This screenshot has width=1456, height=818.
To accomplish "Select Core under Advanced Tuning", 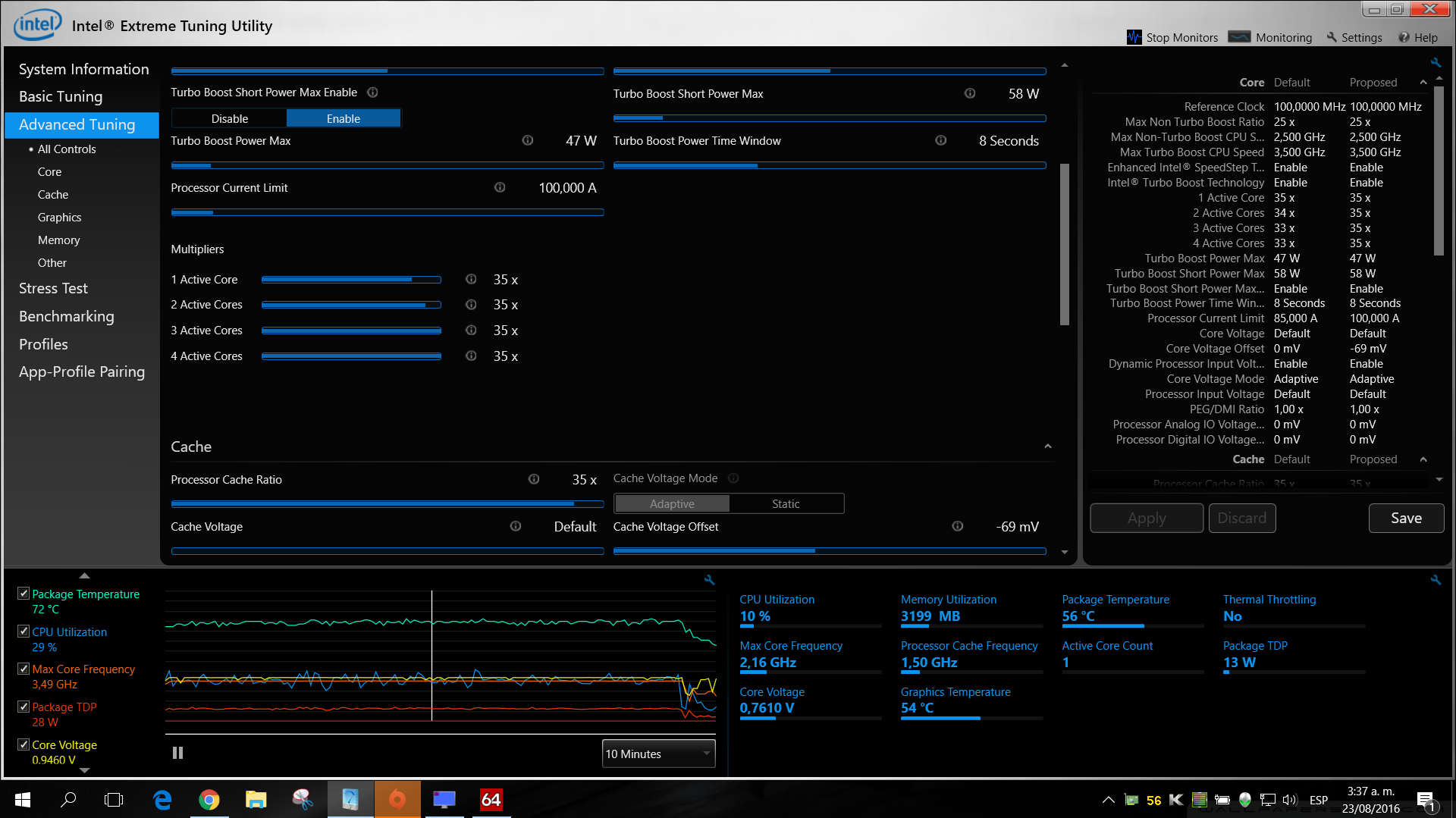I will [x=50, y=172].
